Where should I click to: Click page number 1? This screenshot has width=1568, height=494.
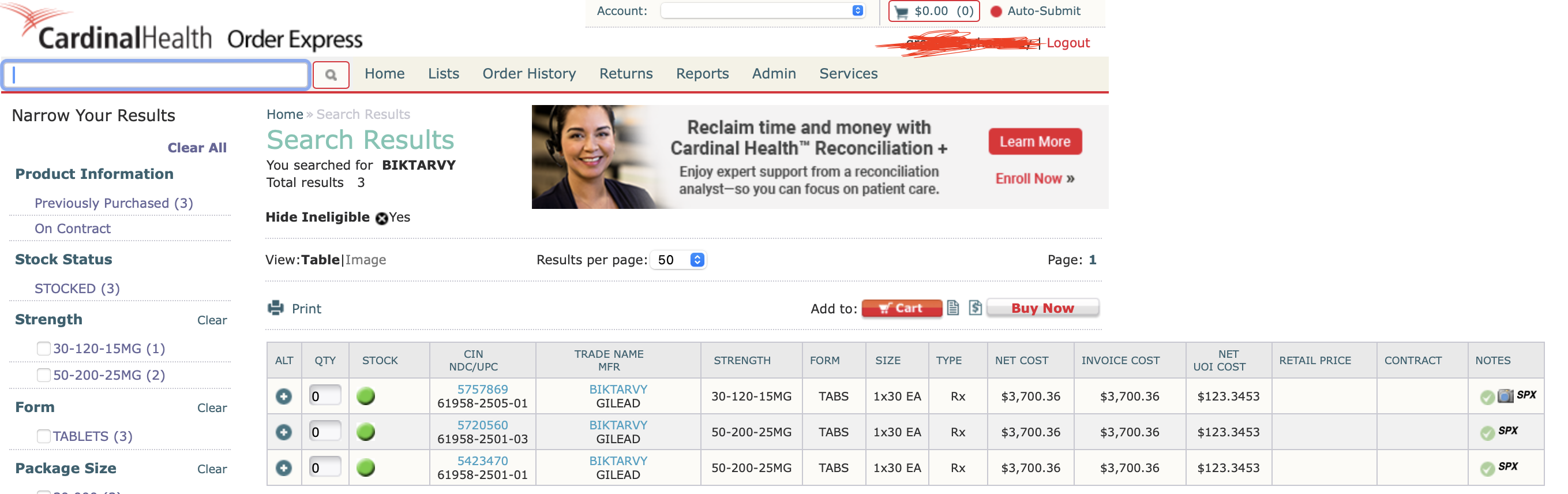[1093, 260]
